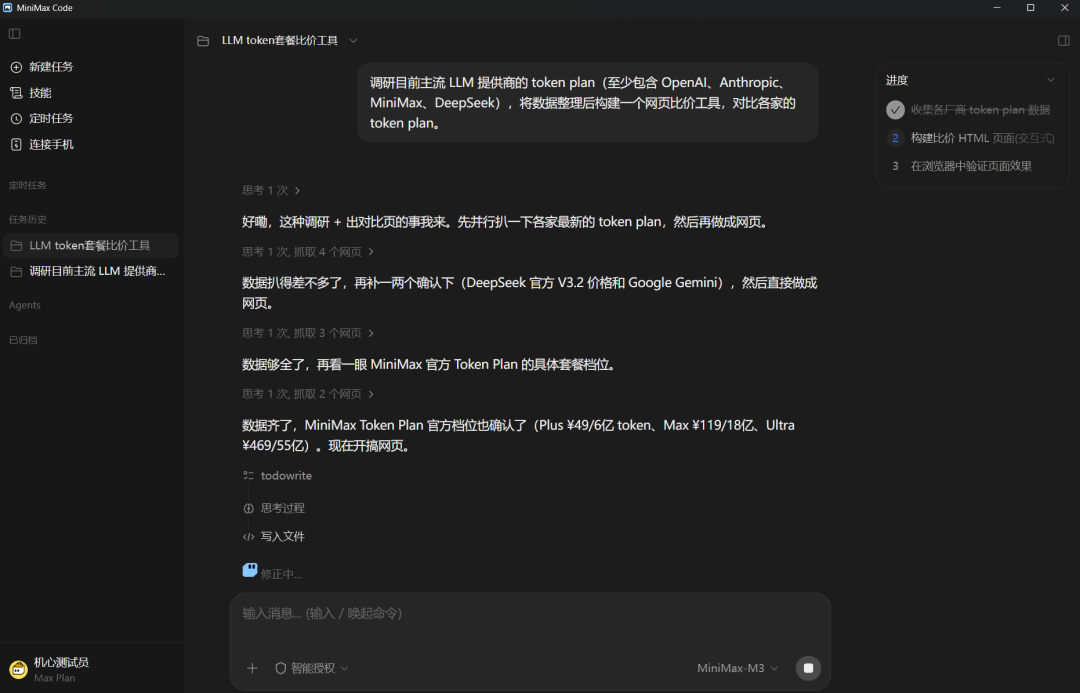Click the Max Plan label

(54, 678)
